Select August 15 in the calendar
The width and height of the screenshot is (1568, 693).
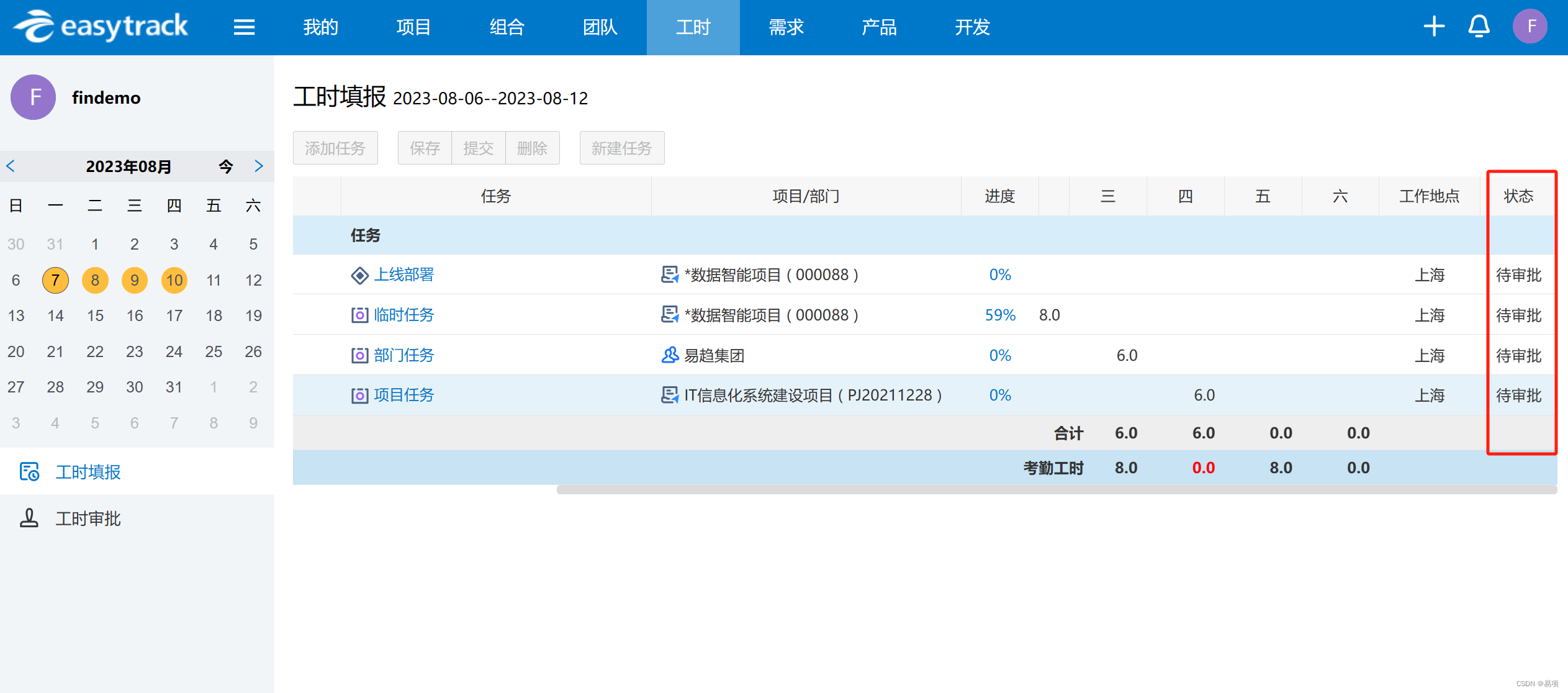[x=95, y=315]
